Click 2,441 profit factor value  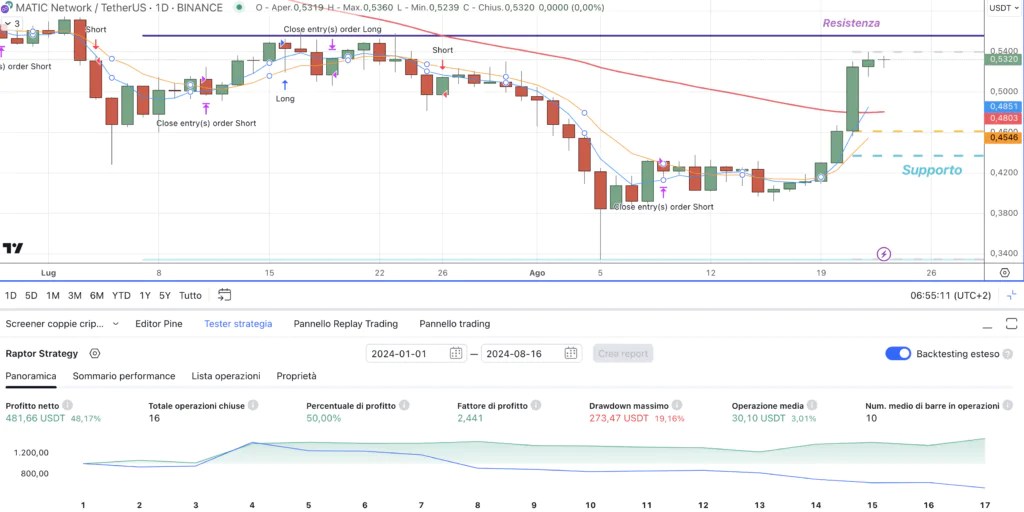[470, 418]
